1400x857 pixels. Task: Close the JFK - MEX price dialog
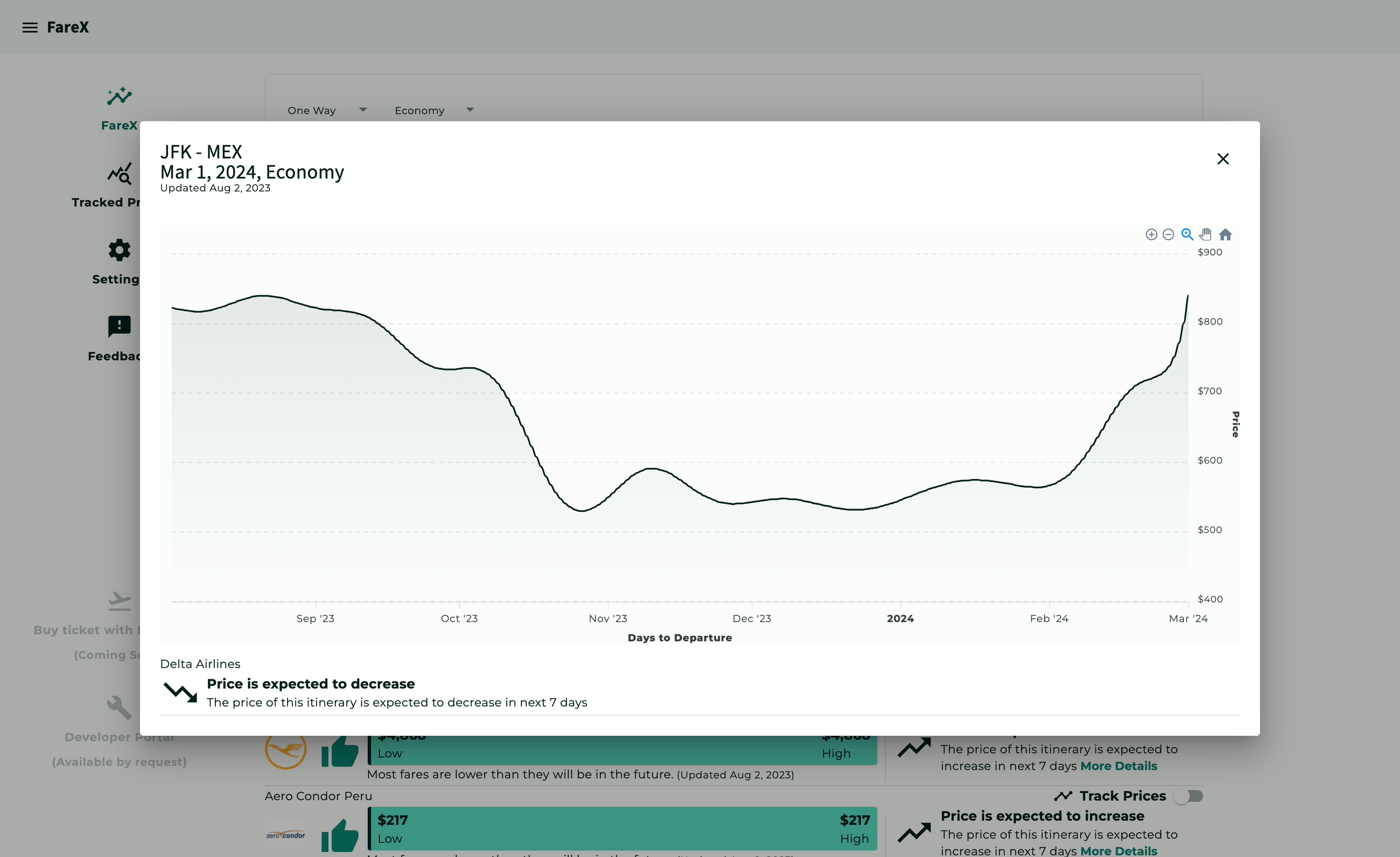coord(1223,159)
